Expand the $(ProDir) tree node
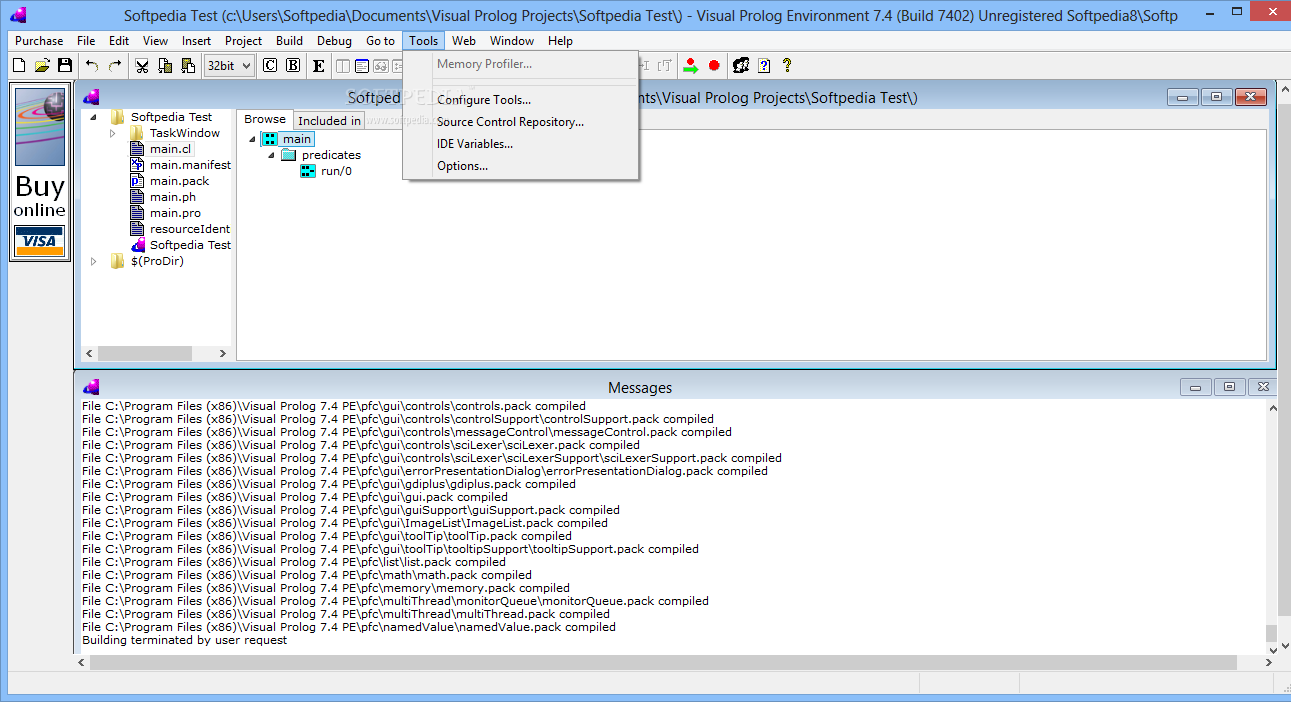The height and width of the screenshot is (702, 1291). coord(94,261)
